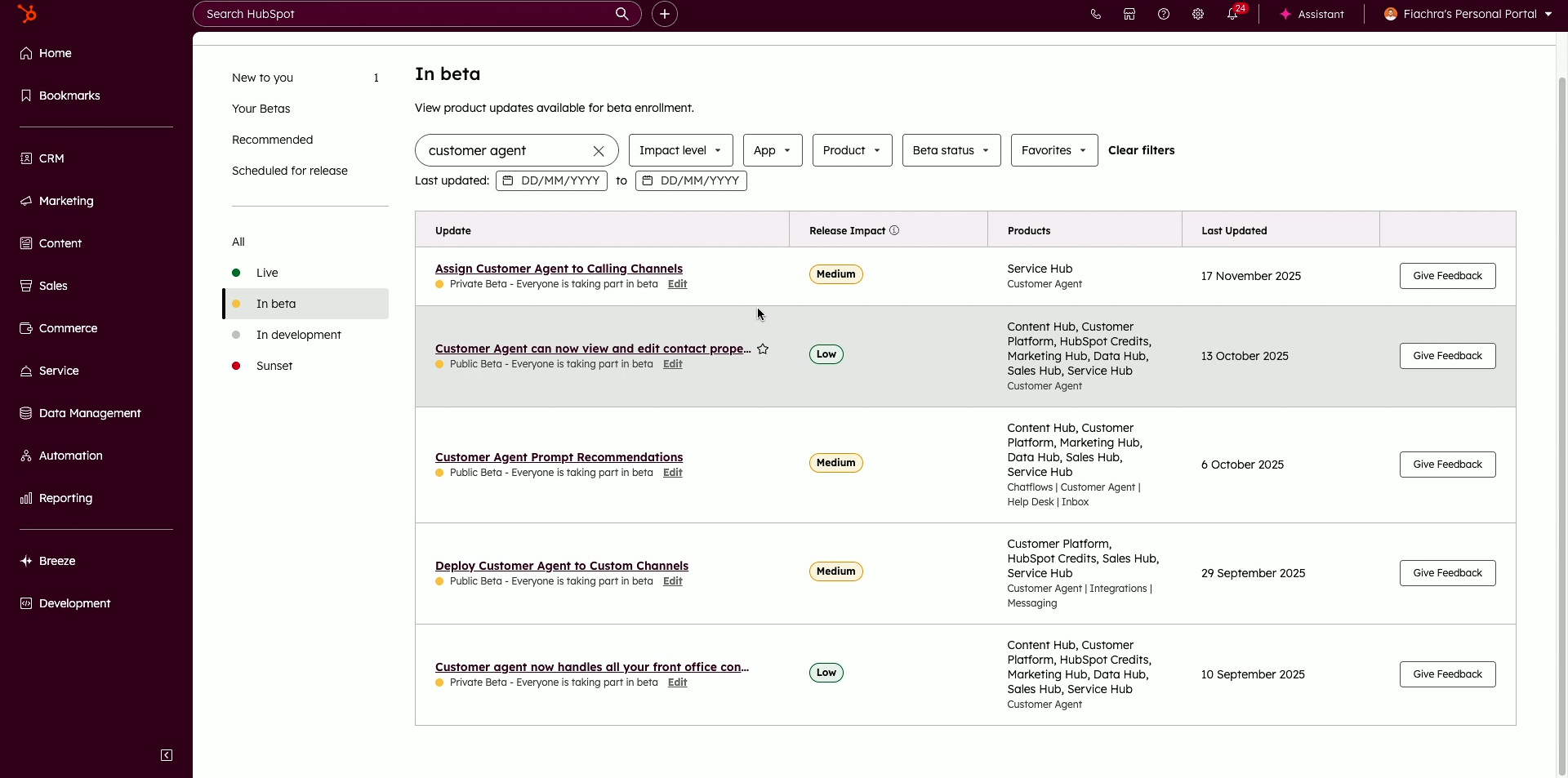
Task: Expand the Impact level dropdown
Action: tap(680, 150)
